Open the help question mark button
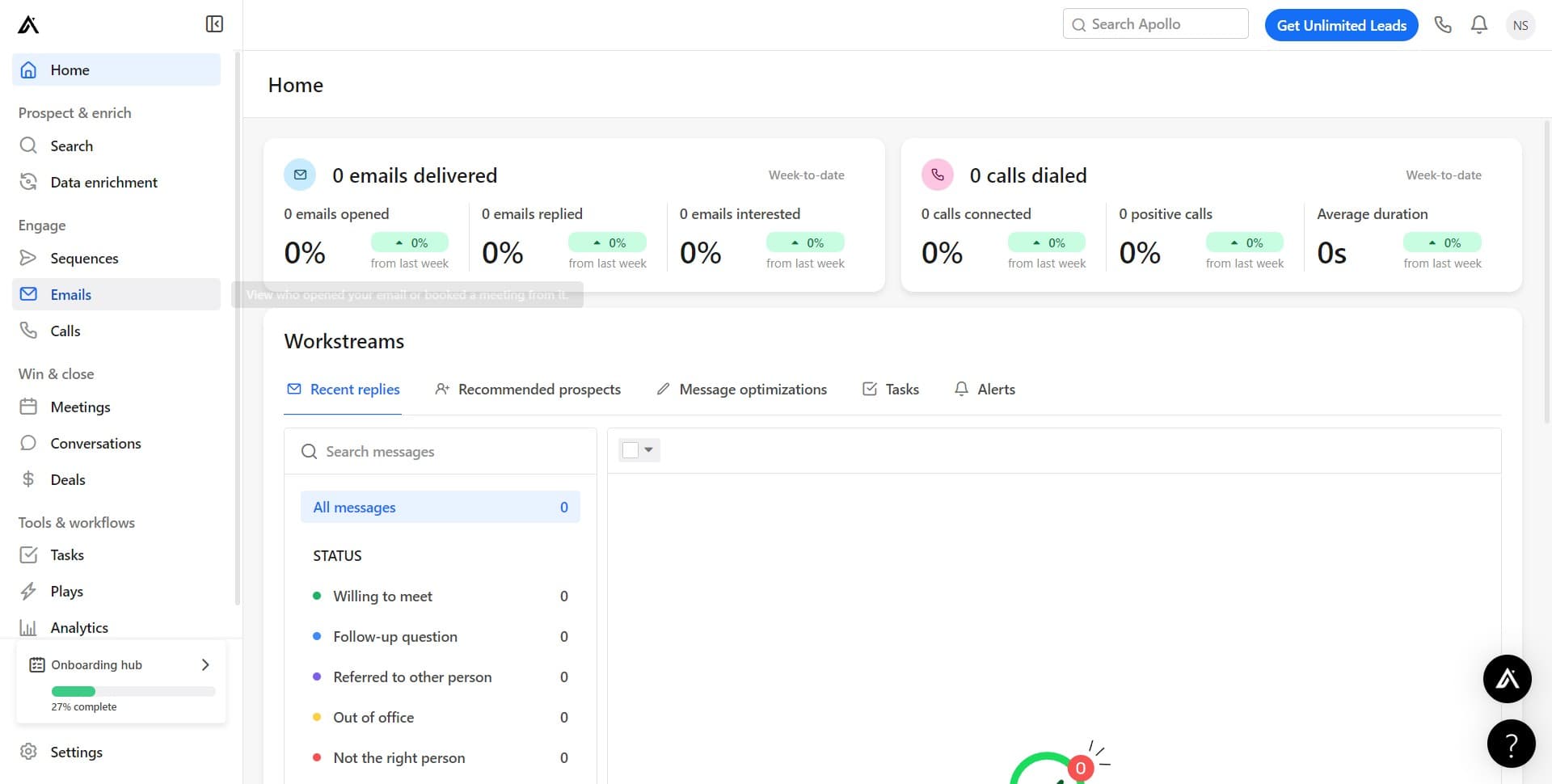This screenshot has width=1552, height=784. [1510, 744]
